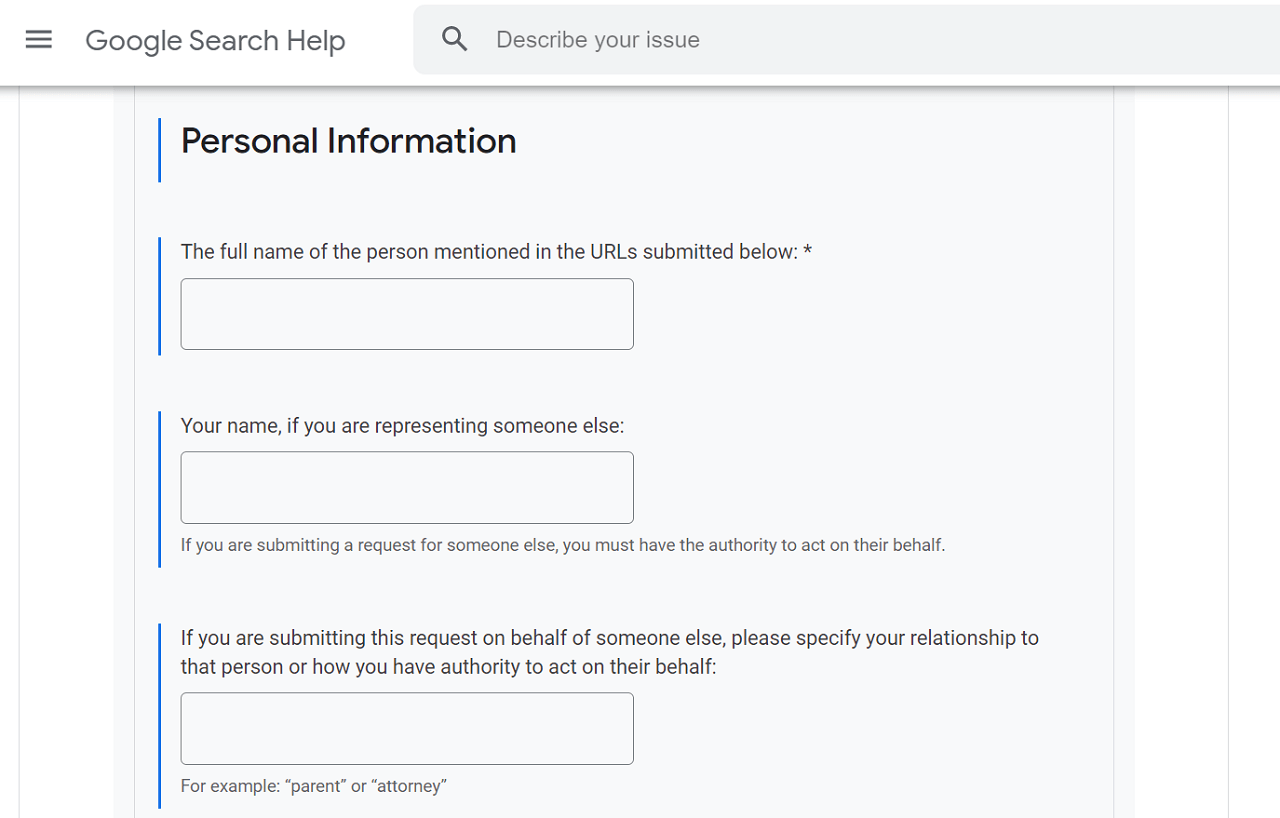Click the relationship to that person text box
This screenshot has height=818, width=1280.
coord(407,728)
